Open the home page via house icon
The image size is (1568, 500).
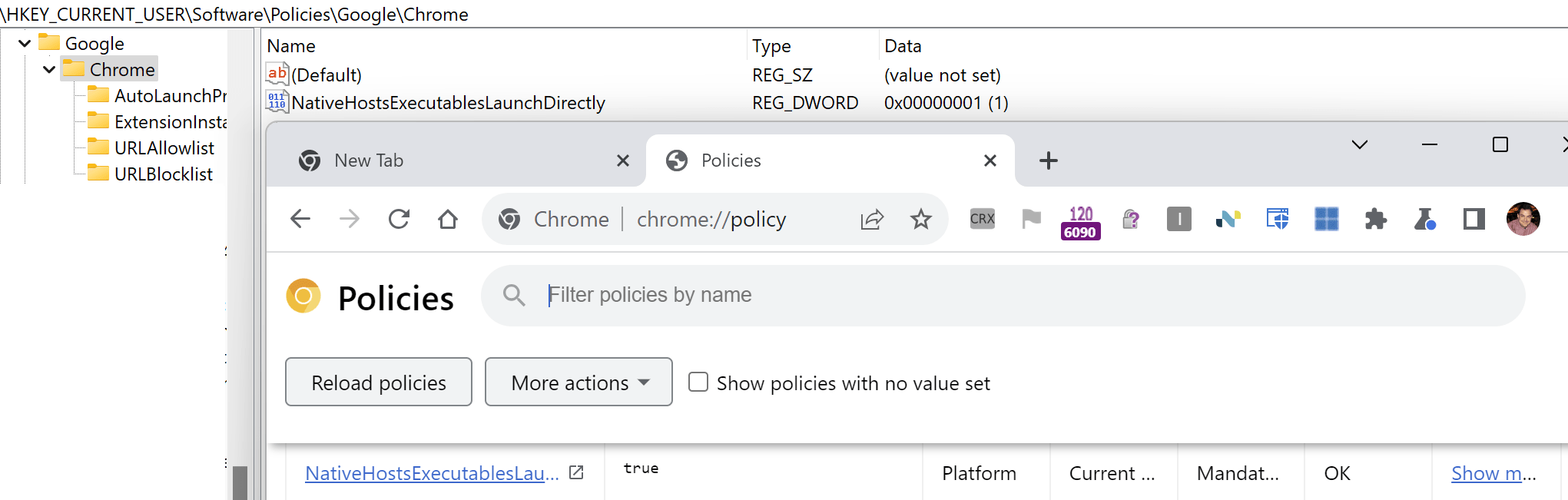click(448, 219)
